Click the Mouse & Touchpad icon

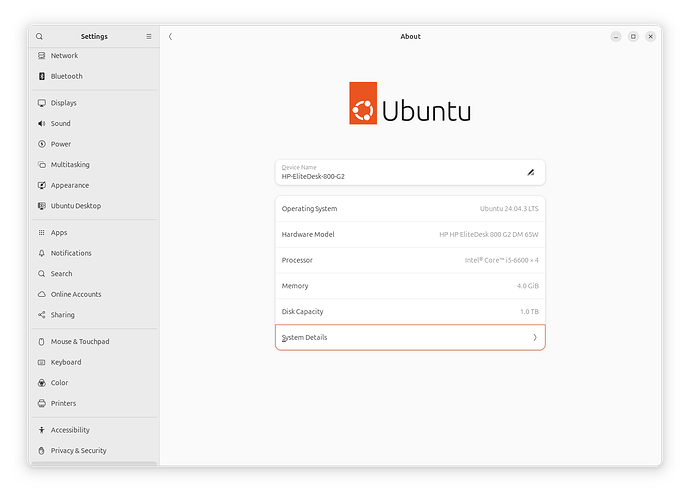[x=41, y=342]
